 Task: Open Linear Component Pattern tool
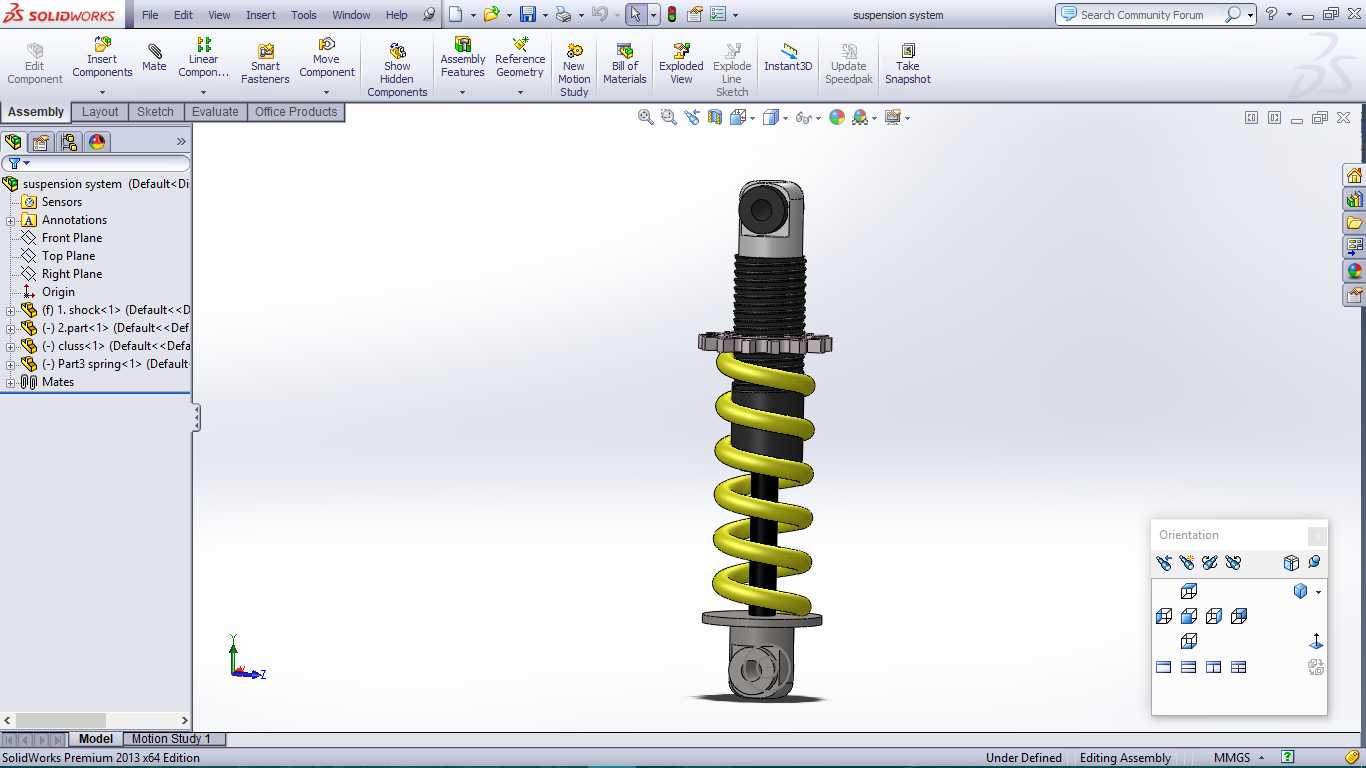point(203,58)
